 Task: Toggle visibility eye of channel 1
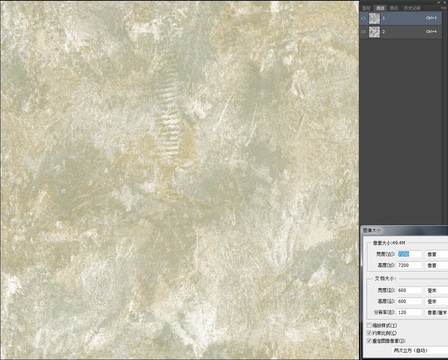363,18
